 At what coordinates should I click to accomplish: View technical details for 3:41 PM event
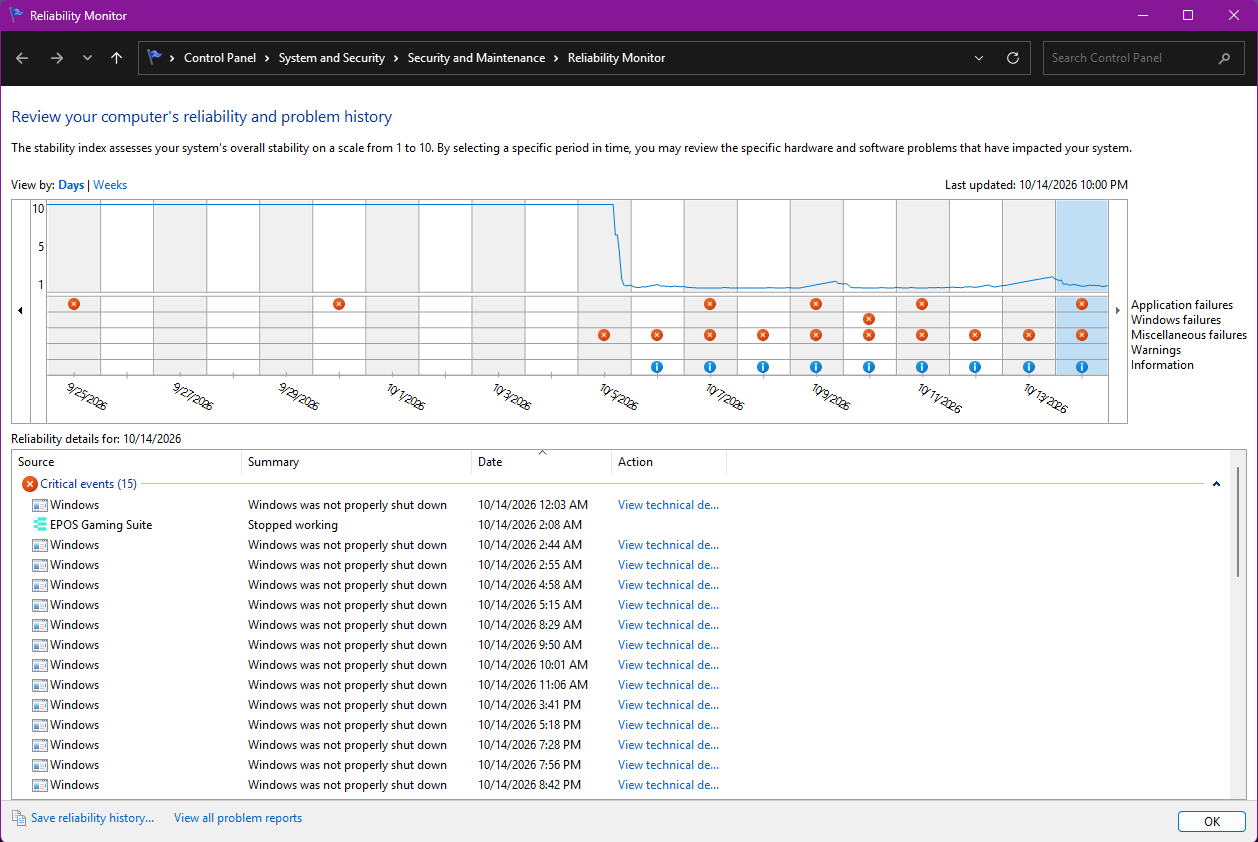click(668, 705)
